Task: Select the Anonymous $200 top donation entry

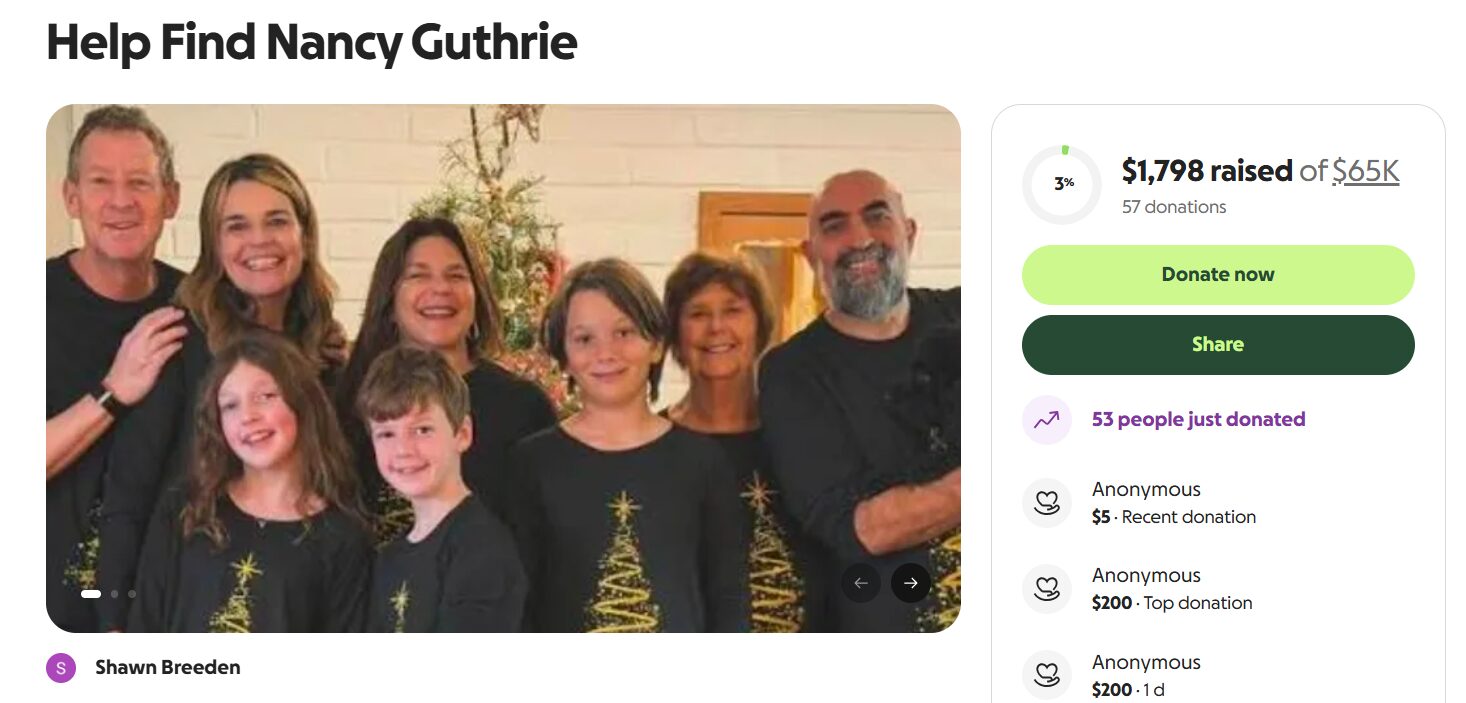Action: coord(1172,589)
